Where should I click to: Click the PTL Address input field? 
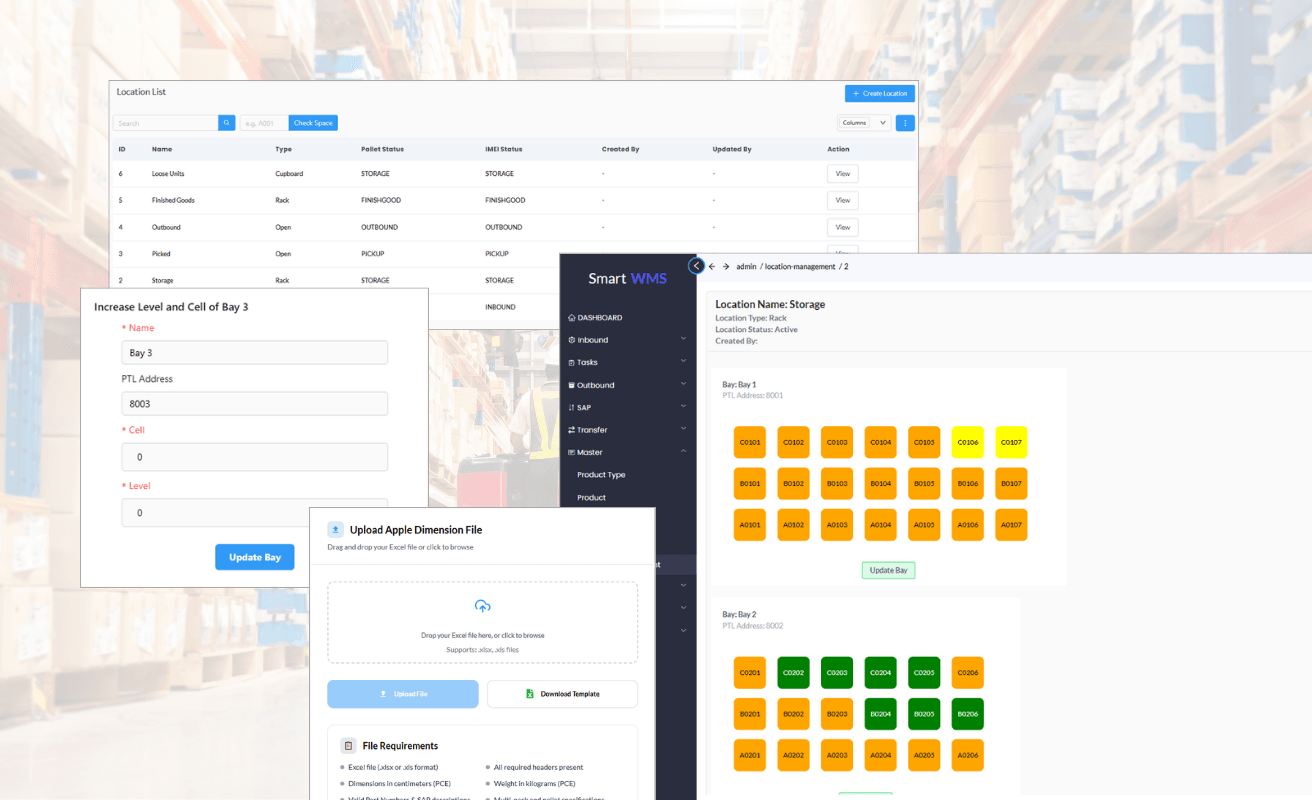tap(254, 404)
